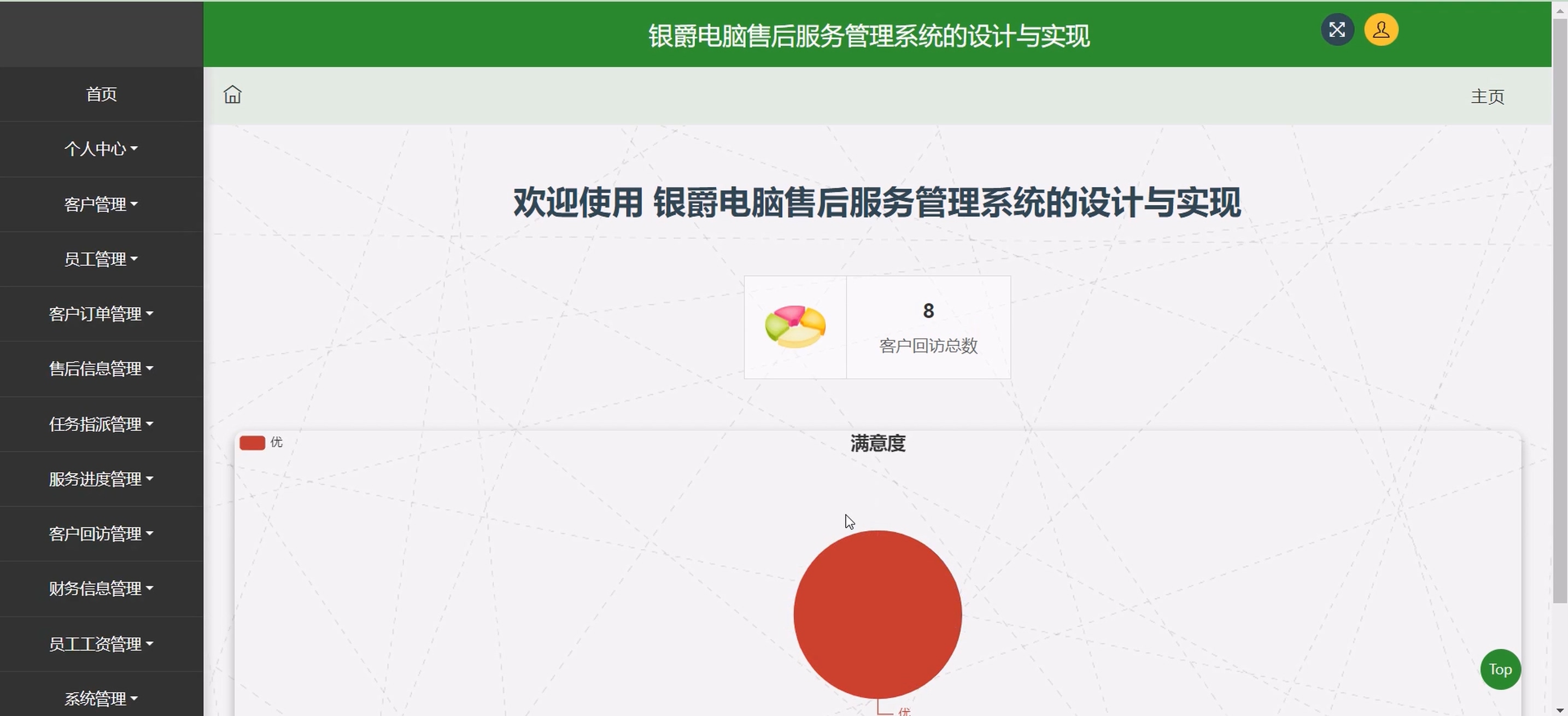This screenshot has height=716, width=1568.
Task: Click the count value 8
Action: click(928, 311)
